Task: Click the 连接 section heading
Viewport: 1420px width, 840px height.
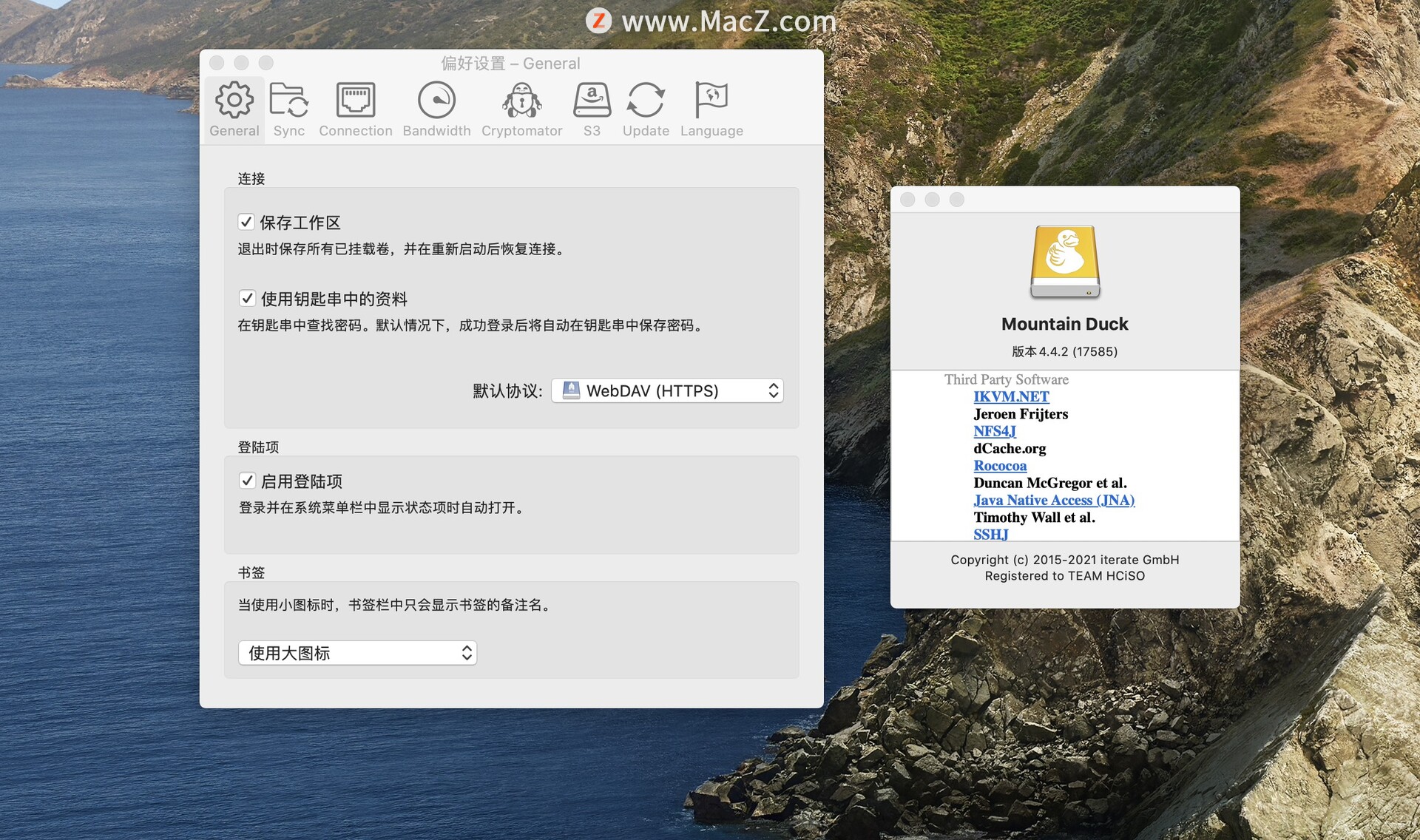Action: (x=251, y=178)
